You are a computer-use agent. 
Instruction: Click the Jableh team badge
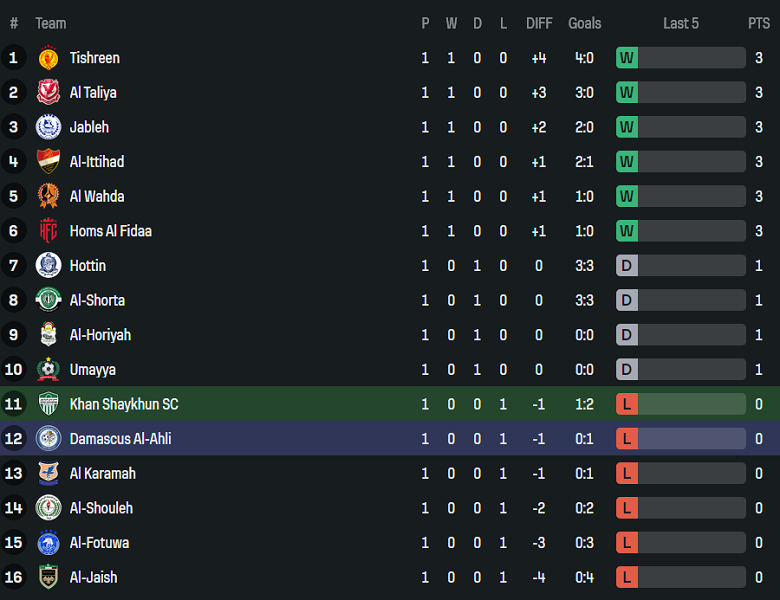[48, 127]
